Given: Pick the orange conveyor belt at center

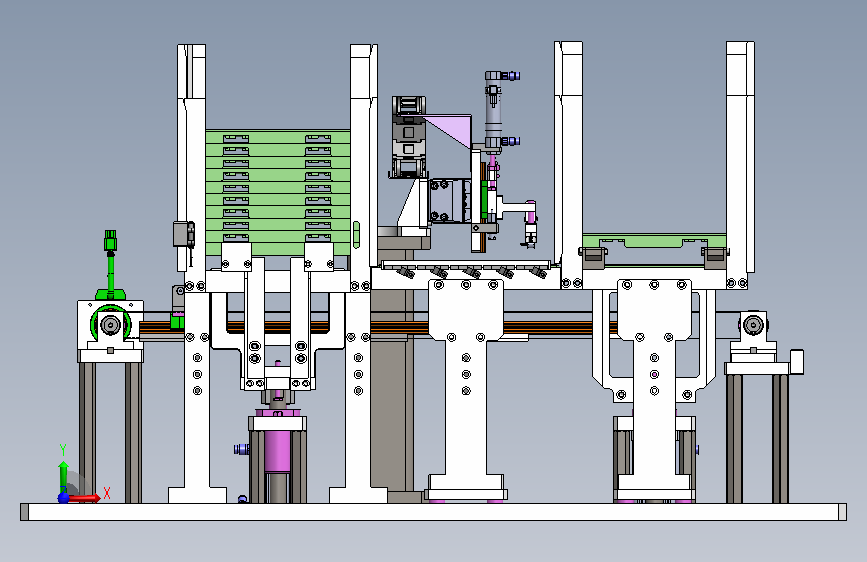Looking at the screenshot, I should point(464,327).
